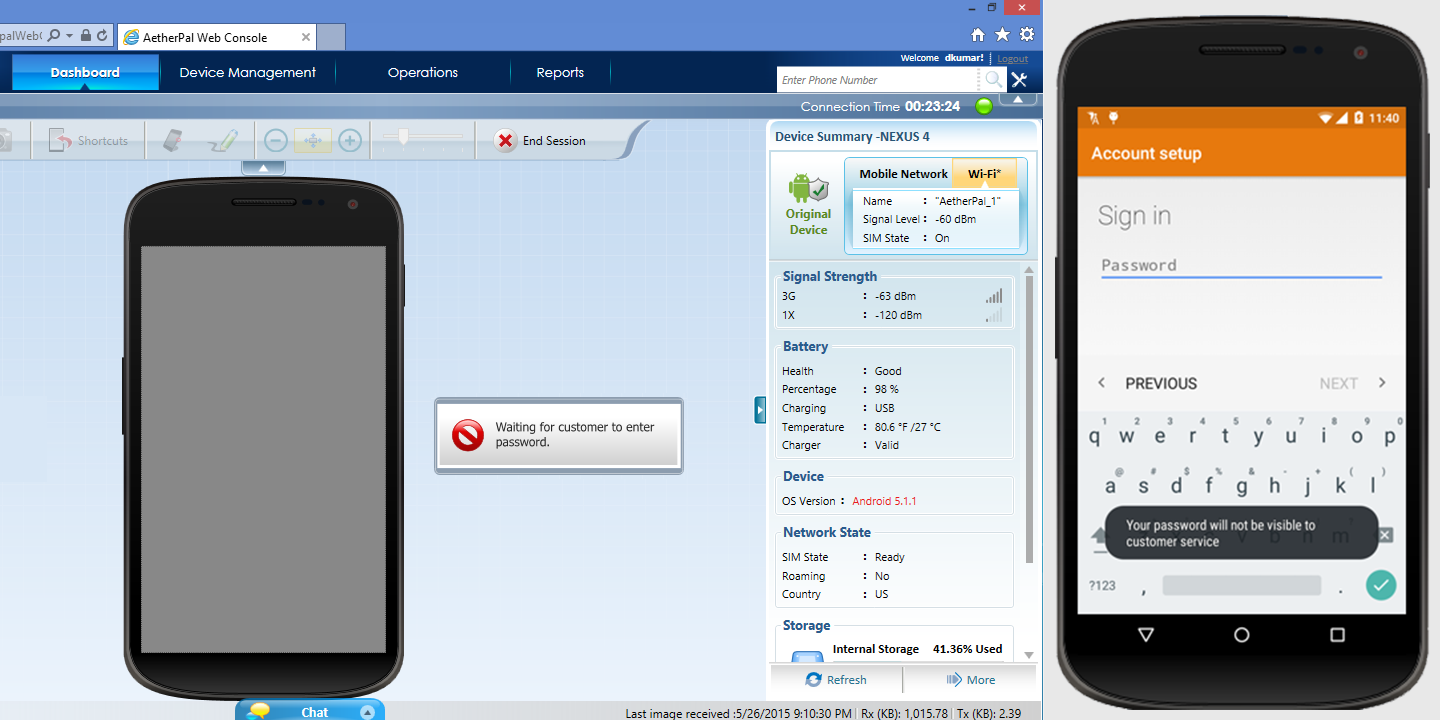Image resolution: width=1440 pixels, height=720 pixels.
Task: Click the Device Summary scrollbar down arrow
Action: [x=1029, y=655]
